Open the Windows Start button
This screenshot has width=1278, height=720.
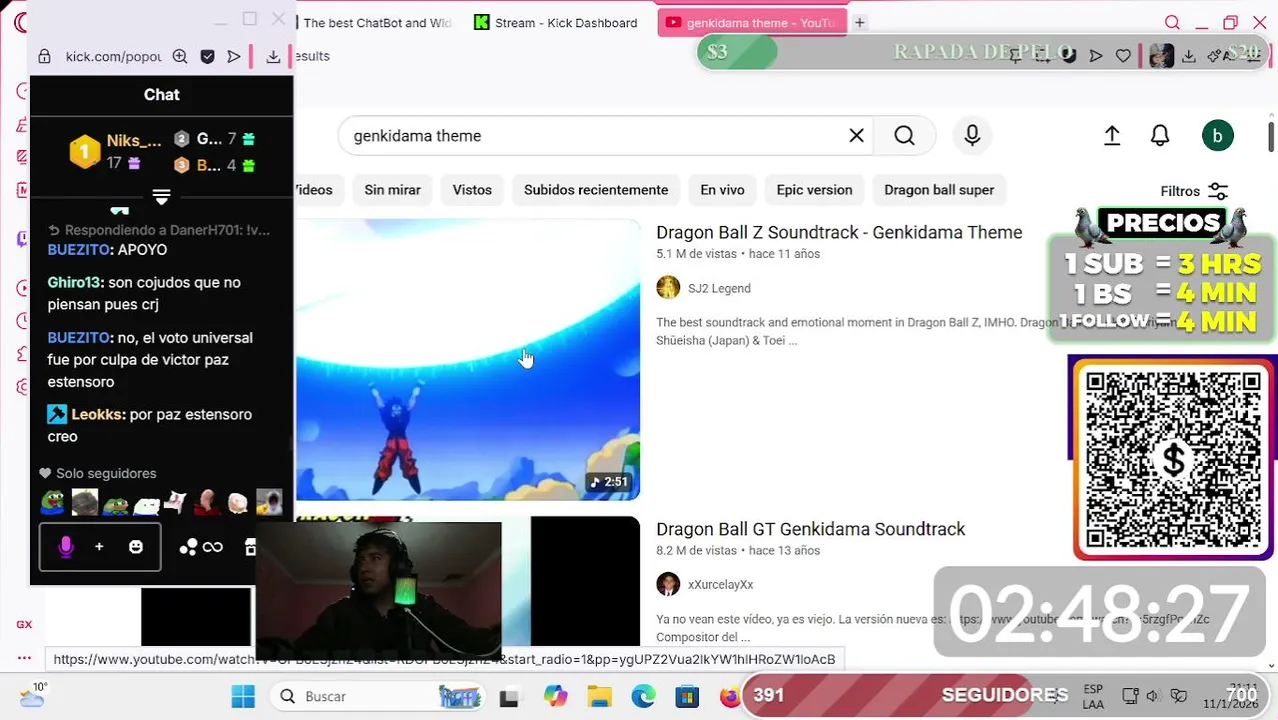point(243,696)
